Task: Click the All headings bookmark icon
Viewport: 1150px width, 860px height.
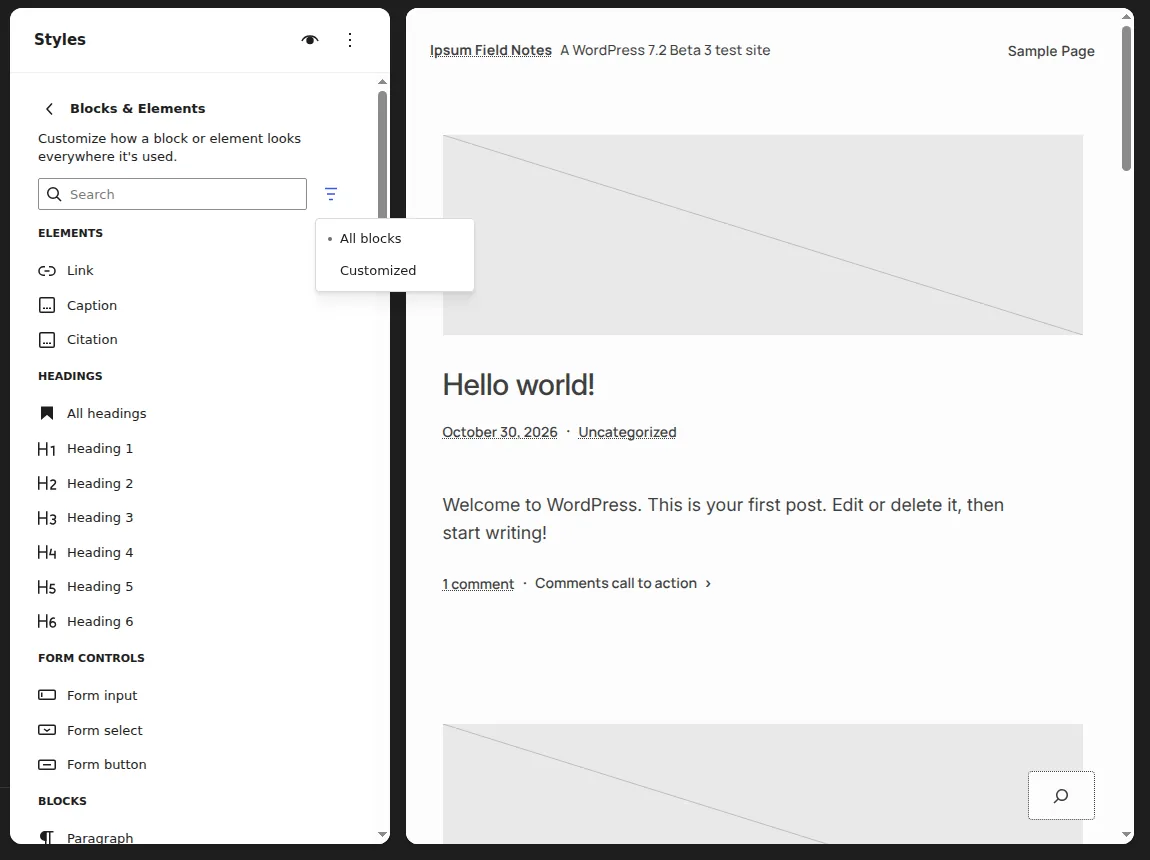Action: (x=47, y=413)
